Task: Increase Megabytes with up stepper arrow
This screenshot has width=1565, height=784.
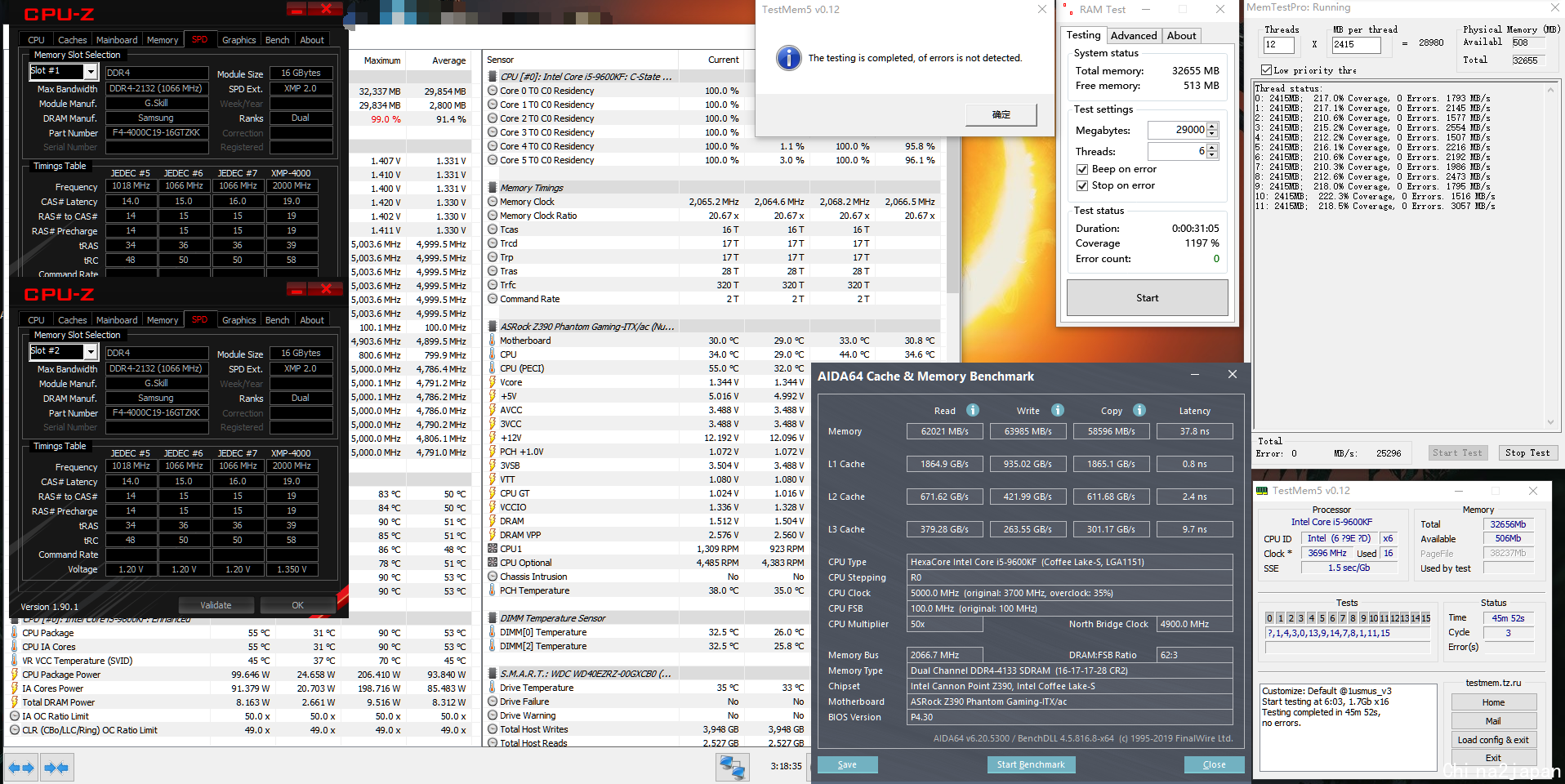Action: (x=1212, y=126)
